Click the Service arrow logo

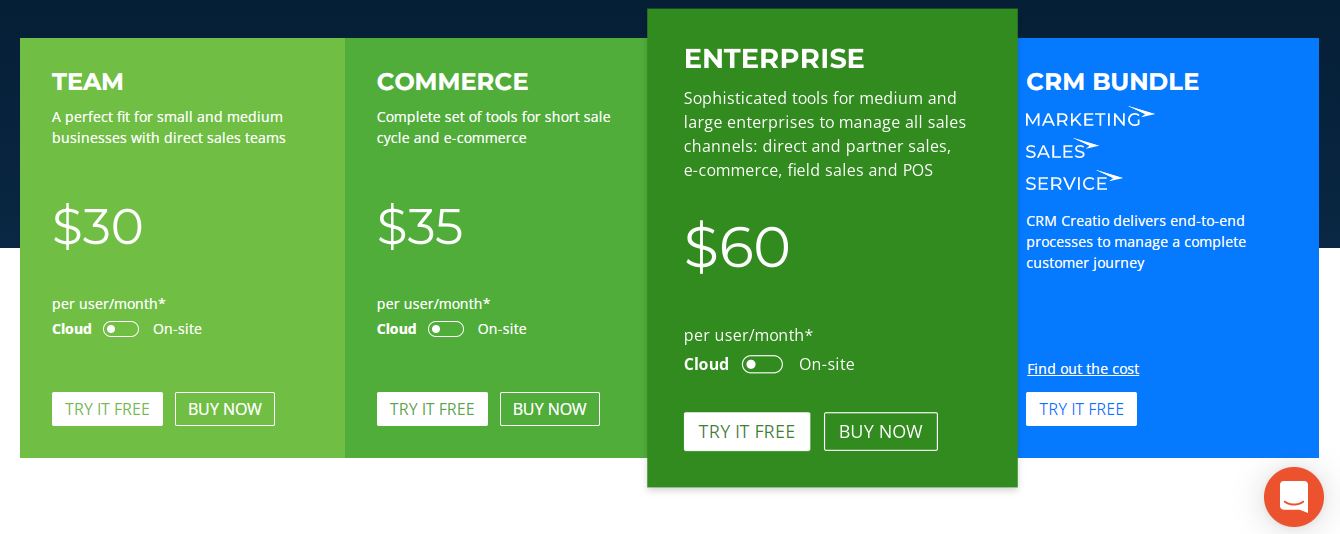click(x=1074, y=182)
